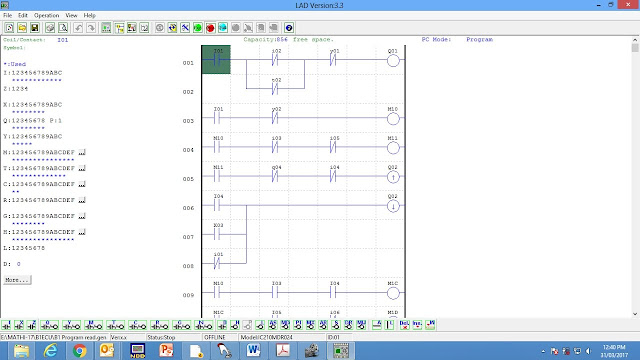The height and width of the screenshot is (360, 640).
Task: Select the M11 coil on rung 004
Action: coord(393,148)
